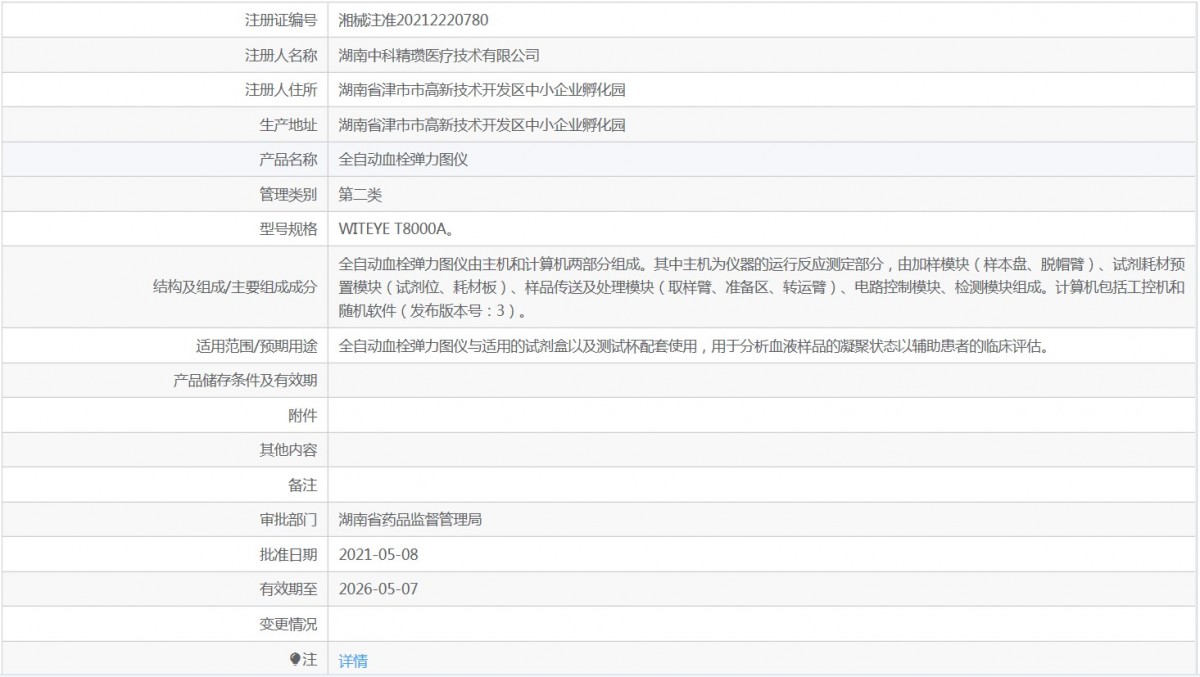
Task: Click the 备注 label
Action: [x=303, y=485]
